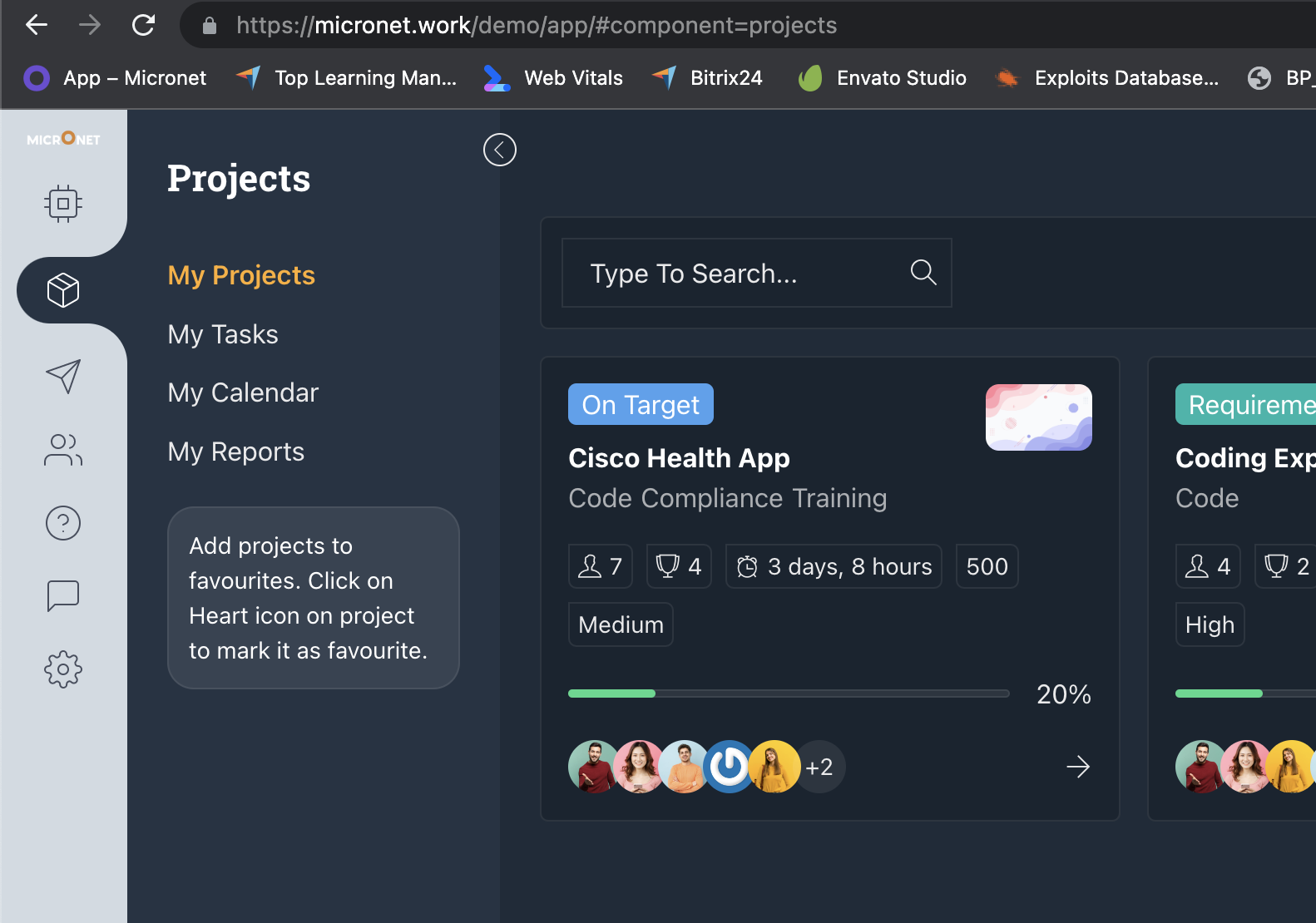Click the 3 days, 8 hours timer badge

pos(834,566)
